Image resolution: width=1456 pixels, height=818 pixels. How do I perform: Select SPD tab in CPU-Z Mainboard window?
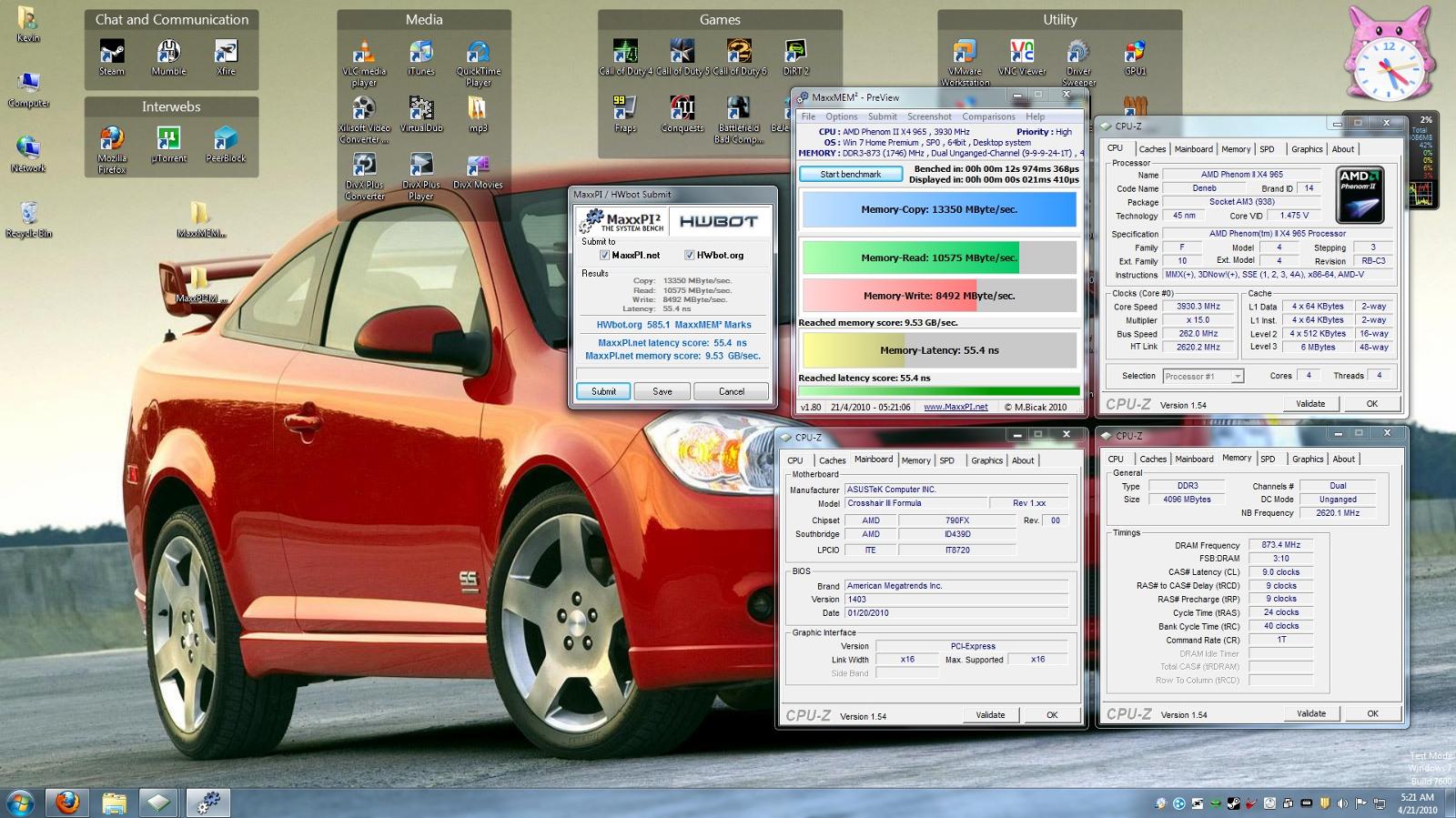click(946, 460)
